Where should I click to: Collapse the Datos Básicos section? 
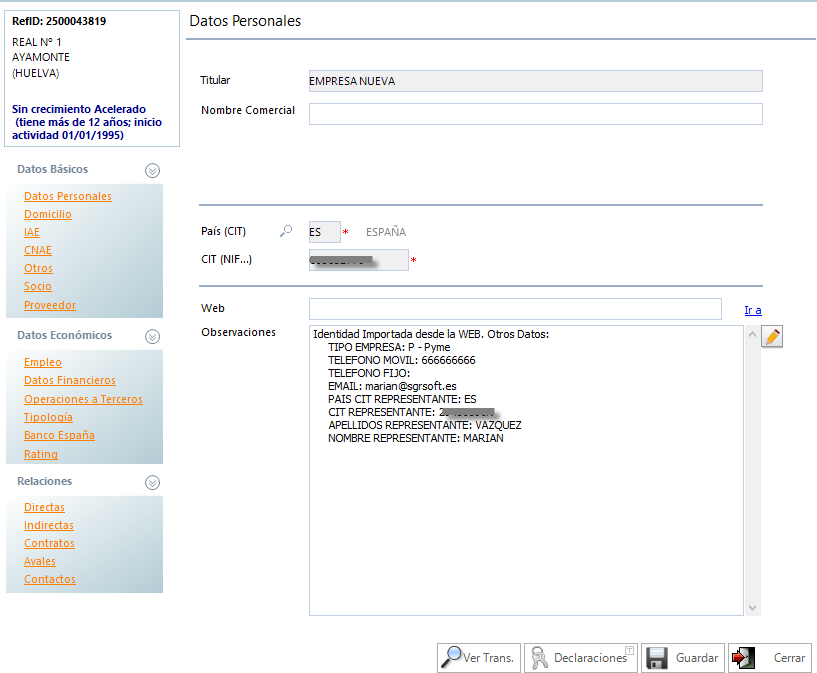pos(152,170)
